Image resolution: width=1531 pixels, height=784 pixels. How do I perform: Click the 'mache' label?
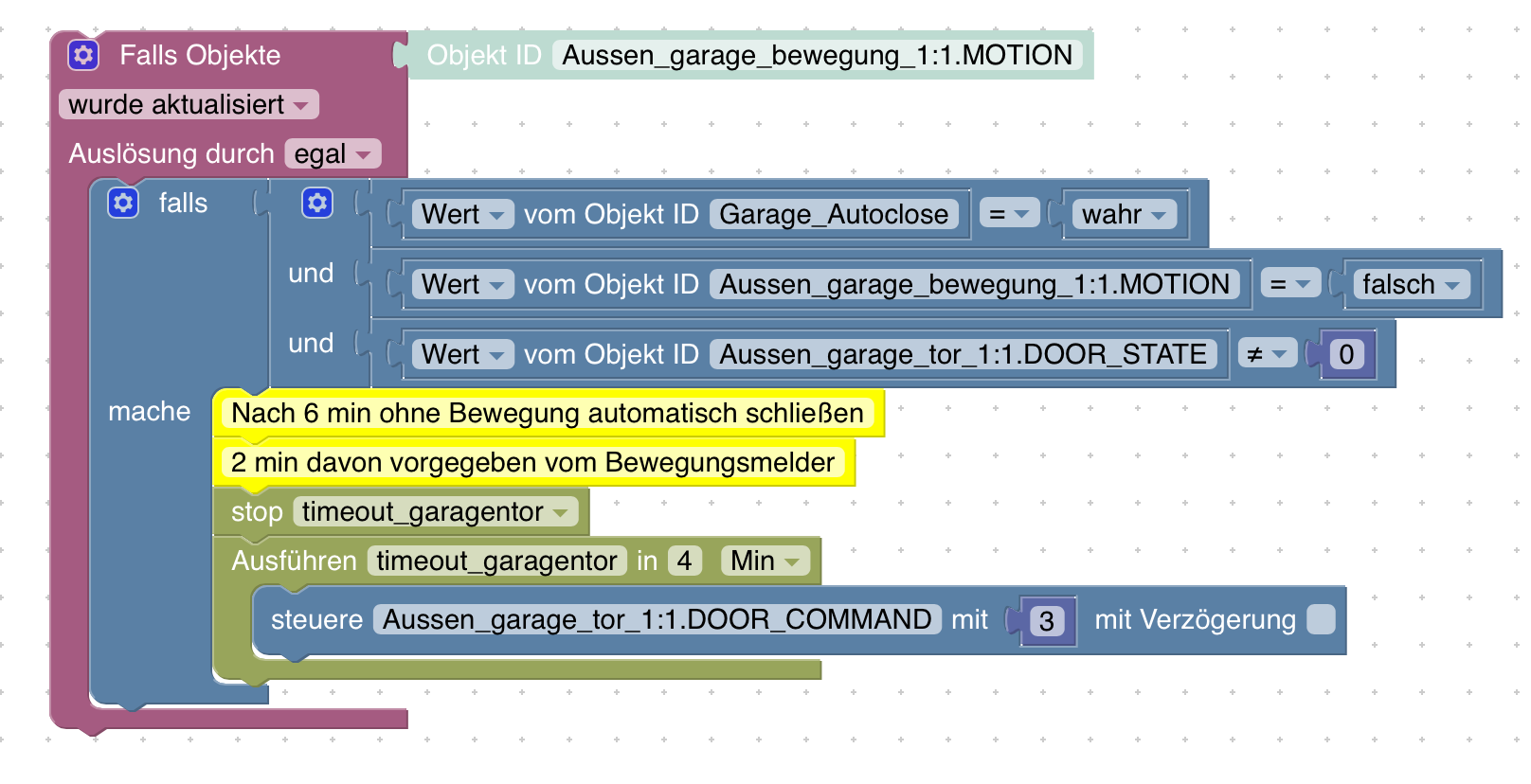150,411
